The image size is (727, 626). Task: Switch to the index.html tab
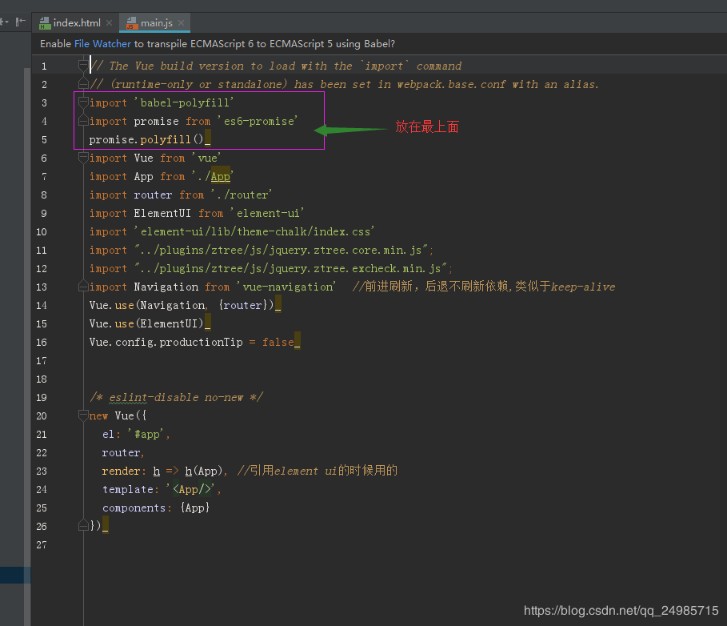(77, 23)
